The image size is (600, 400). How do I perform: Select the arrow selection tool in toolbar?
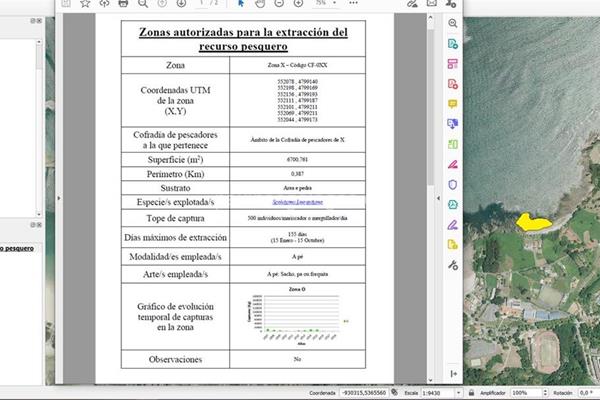coord(241,3)
